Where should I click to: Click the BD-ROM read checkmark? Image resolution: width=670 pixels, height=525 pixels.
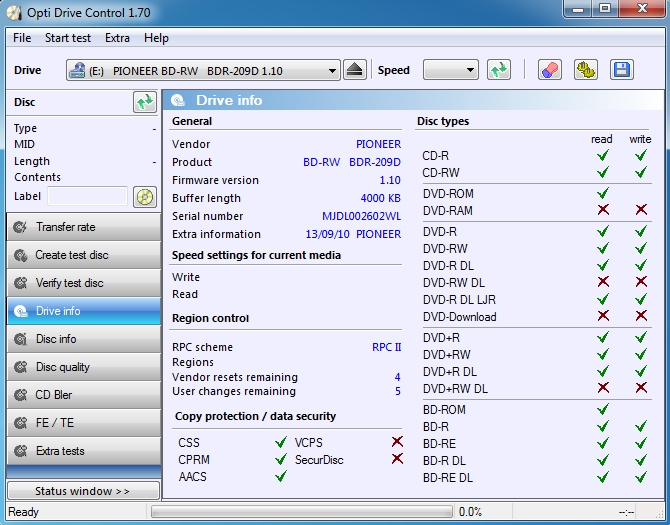pyautogui.click(x=603, y=409)
